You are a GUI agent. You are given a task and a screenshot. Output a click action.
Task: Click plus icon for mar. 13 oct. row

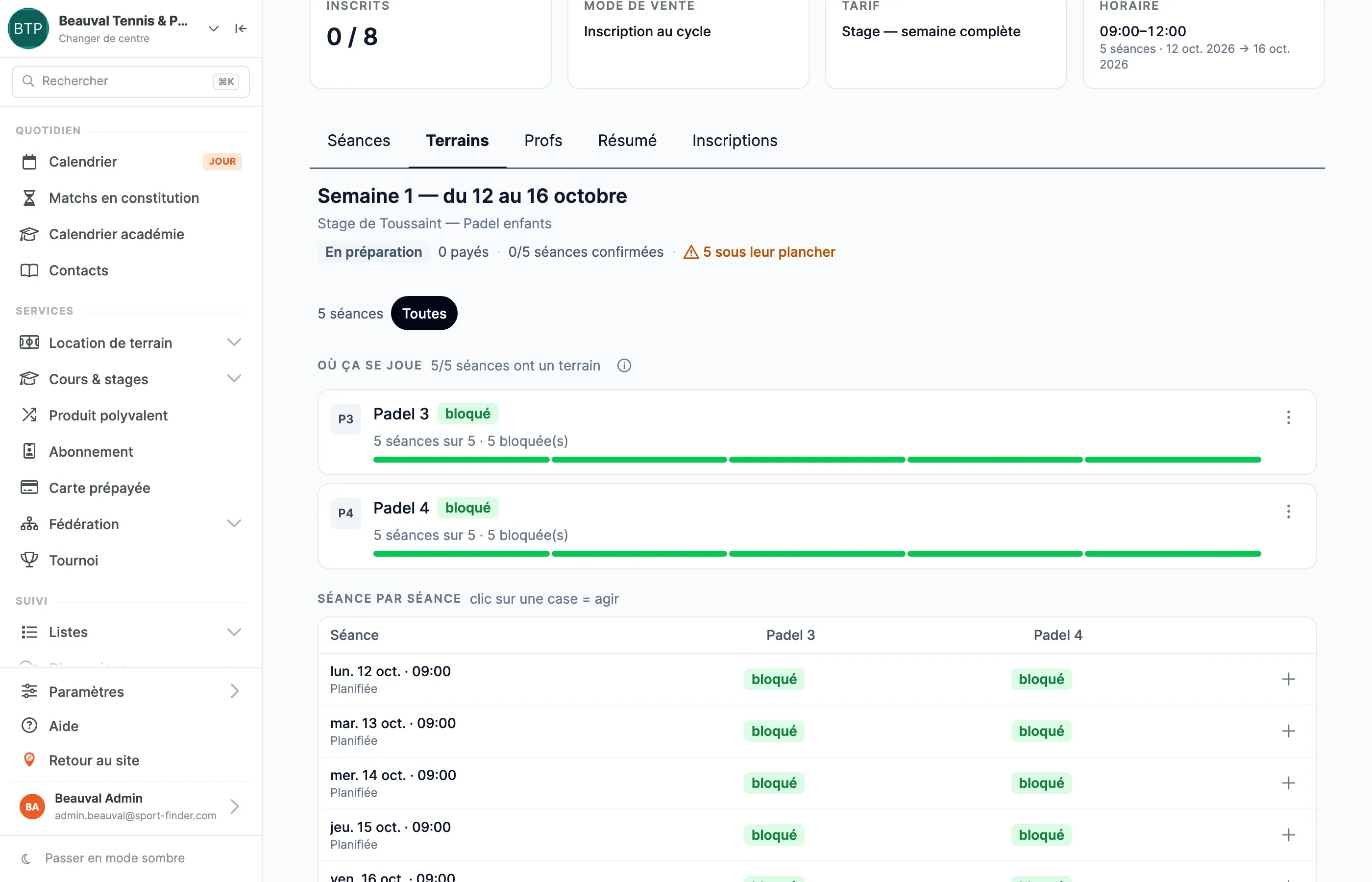pyautogui.click(x=1288, y=731)
